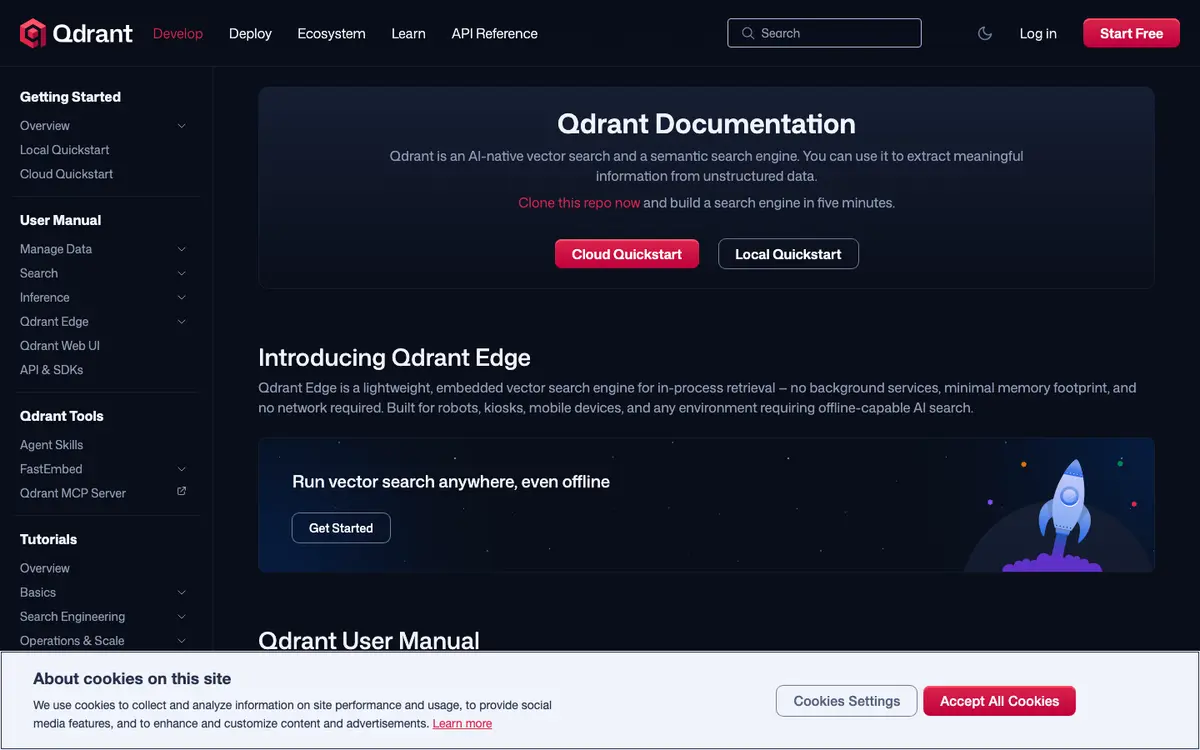This screenshot has width=1200, height=750.
Task: Click the Qdrant Documentation title
Action: [x=706, y=124]
